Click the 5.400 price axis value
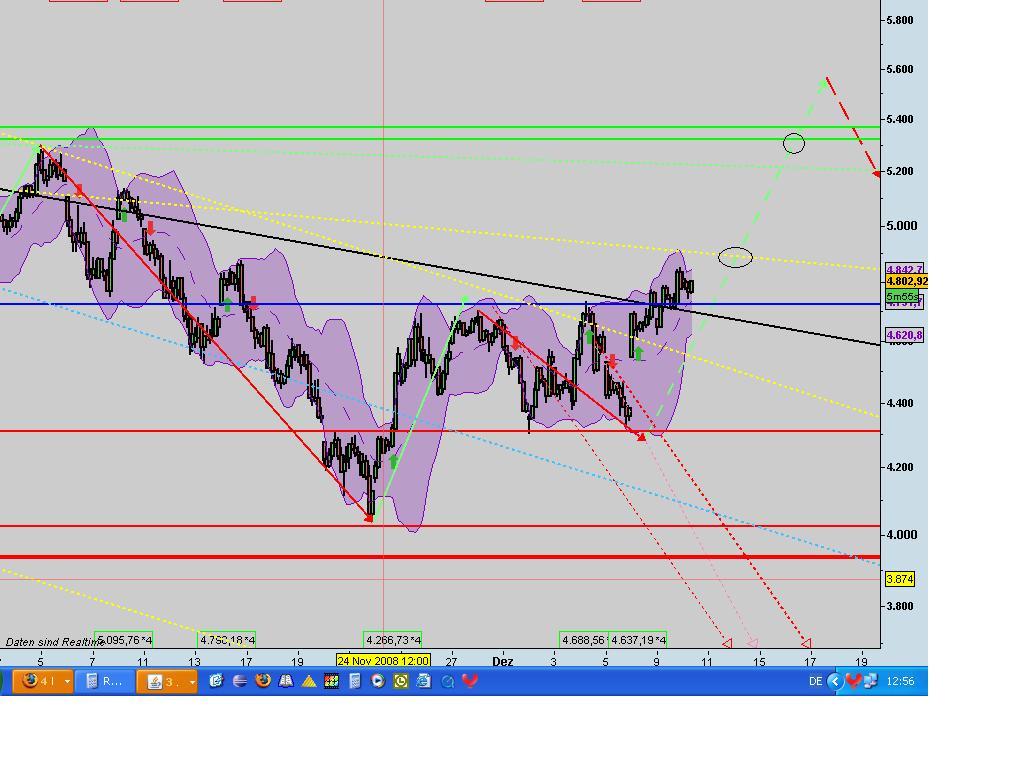The image size is (1024, 768). click(x=900, y=120)
